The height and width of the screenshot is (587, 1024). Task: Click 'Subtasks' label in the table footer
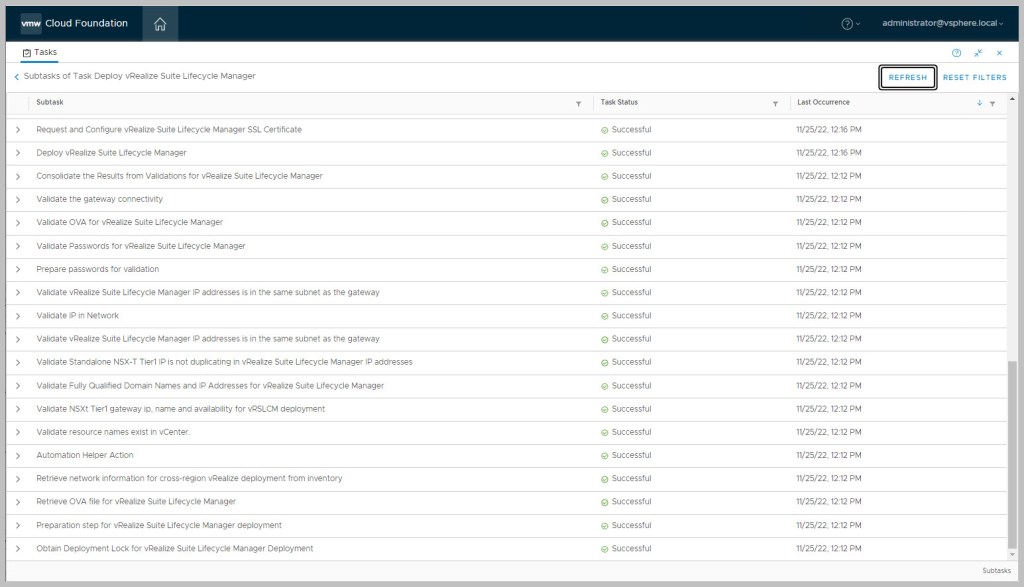(x=996, y=571)
